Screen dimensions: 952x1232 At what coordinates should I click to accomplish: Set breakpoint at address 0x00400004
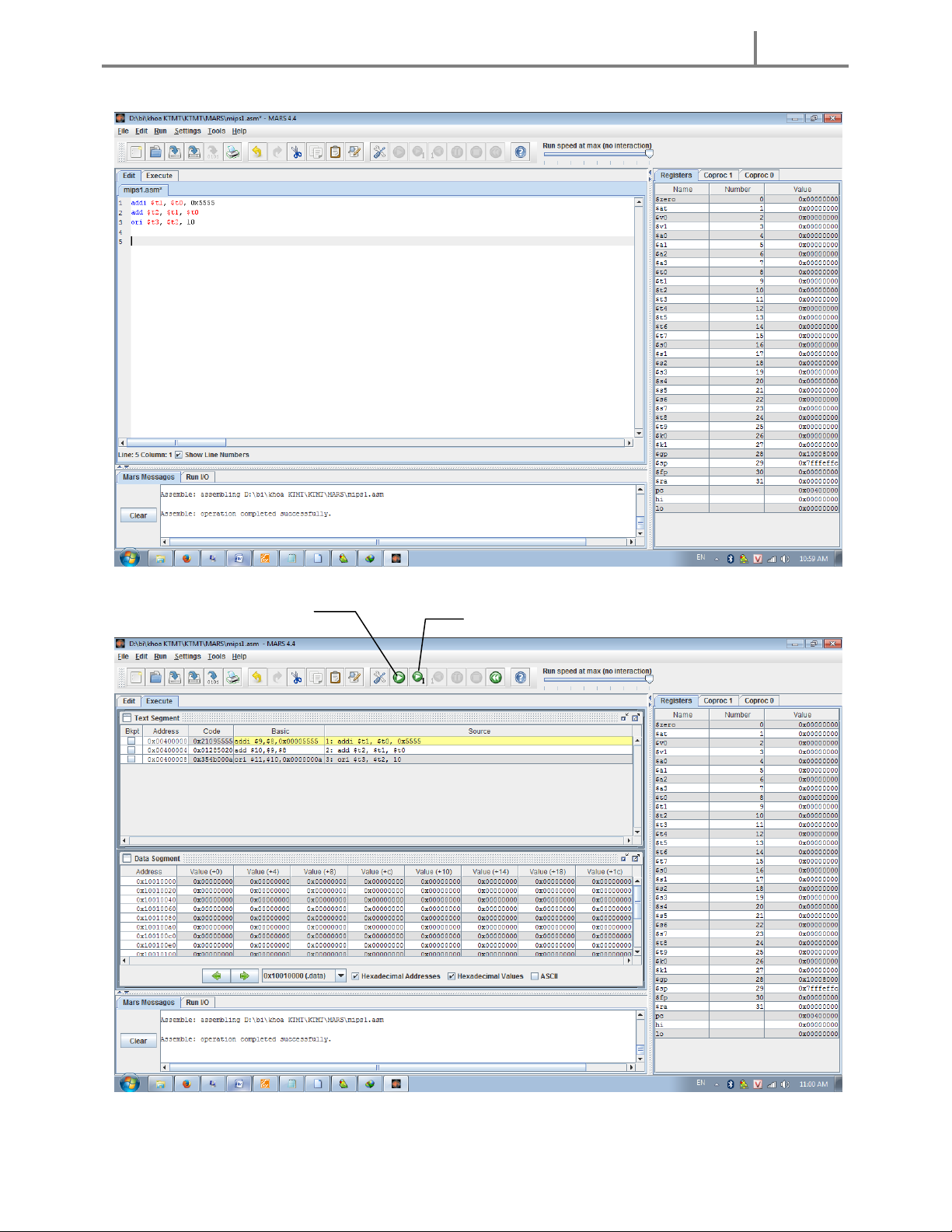point(131,750)
